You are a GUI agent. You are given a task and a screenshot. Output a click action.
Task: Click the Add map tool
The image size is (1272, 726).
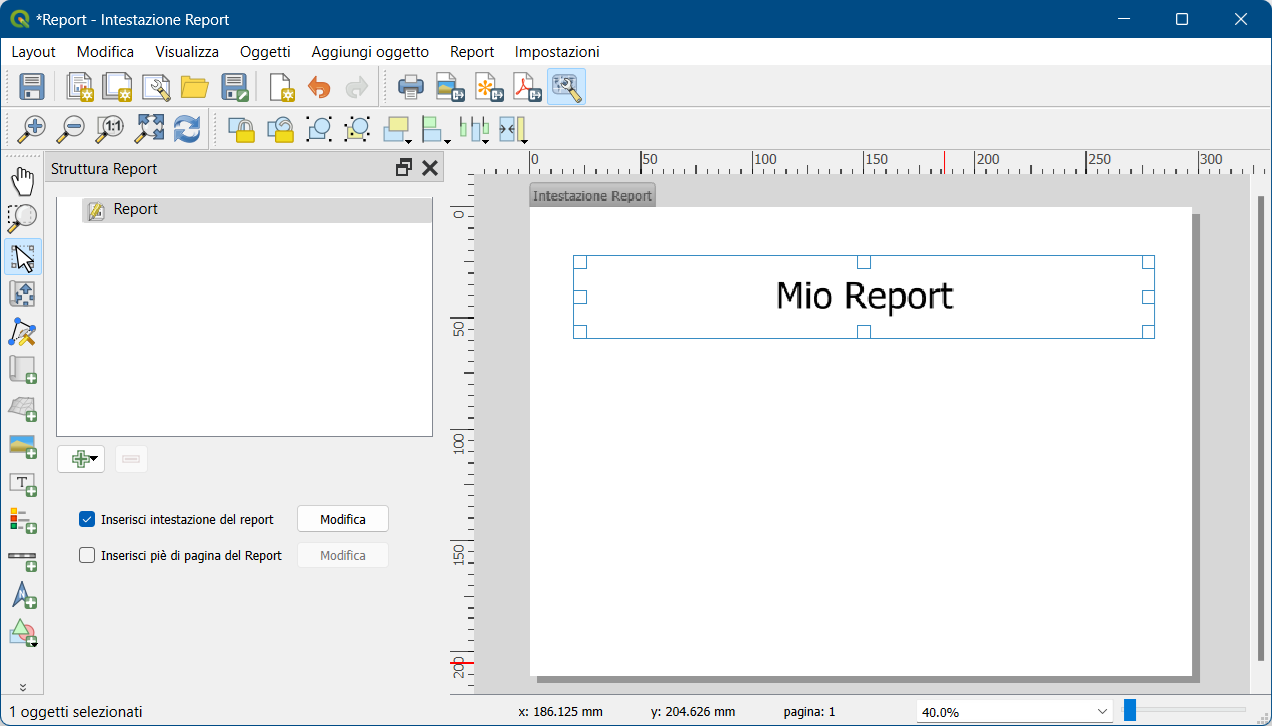22,370
